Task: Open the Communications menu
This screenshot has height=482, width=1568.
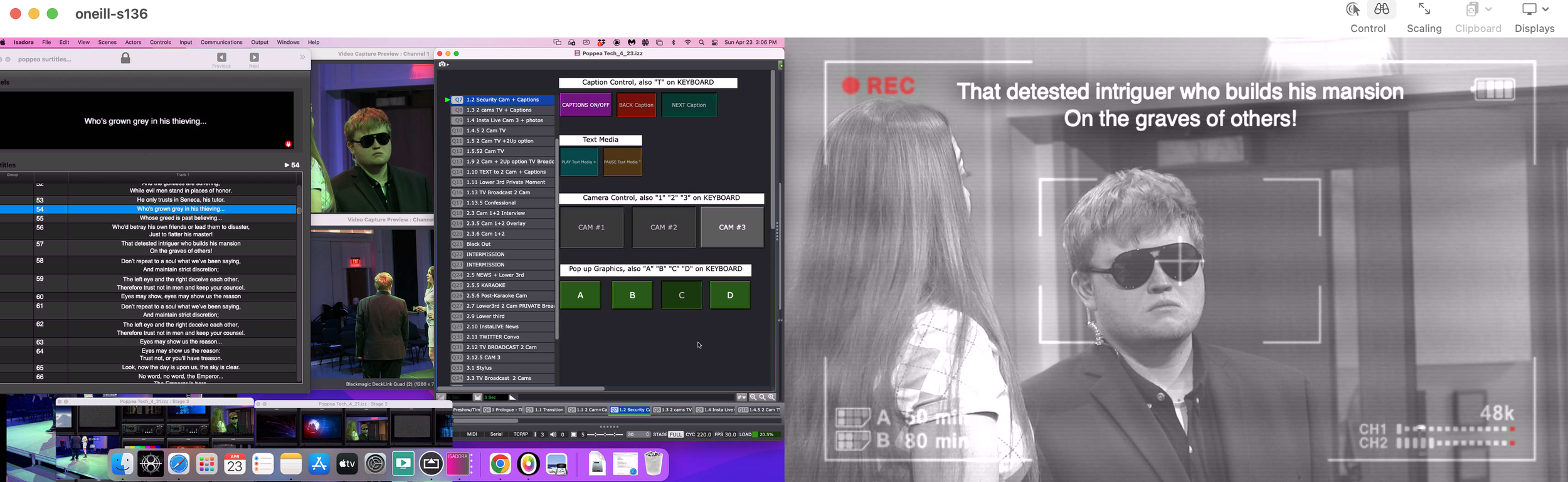Action: point(221,43)
